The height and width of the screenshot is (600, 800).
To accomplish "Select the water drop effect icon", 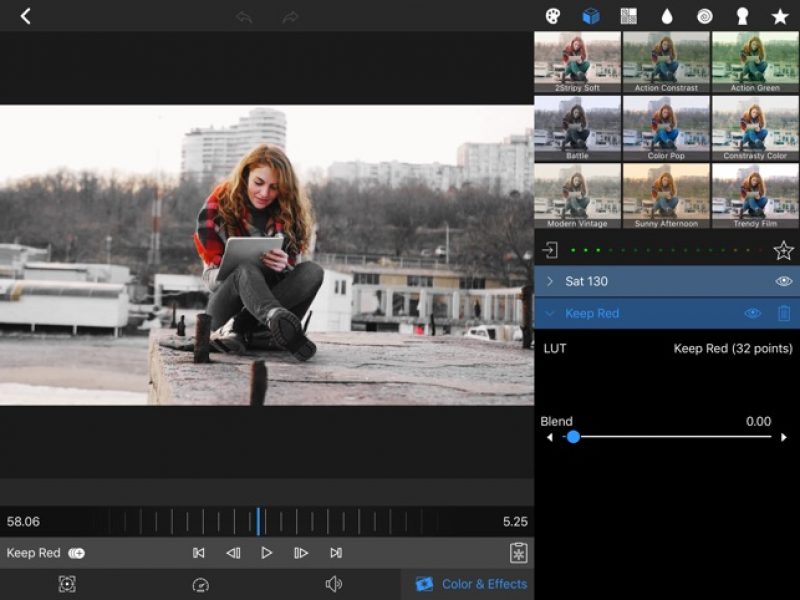I will pyautogui.click(x=668, y=16).
